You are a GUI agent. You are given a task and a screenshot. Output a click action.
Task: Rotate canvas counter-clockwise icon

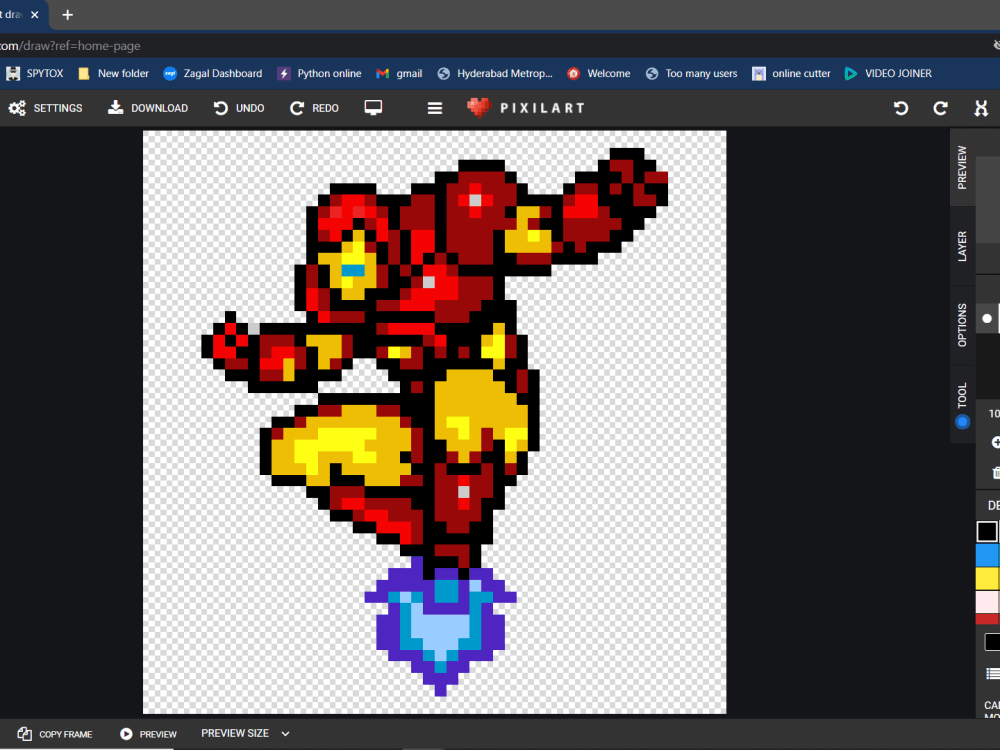pos(901,108)
